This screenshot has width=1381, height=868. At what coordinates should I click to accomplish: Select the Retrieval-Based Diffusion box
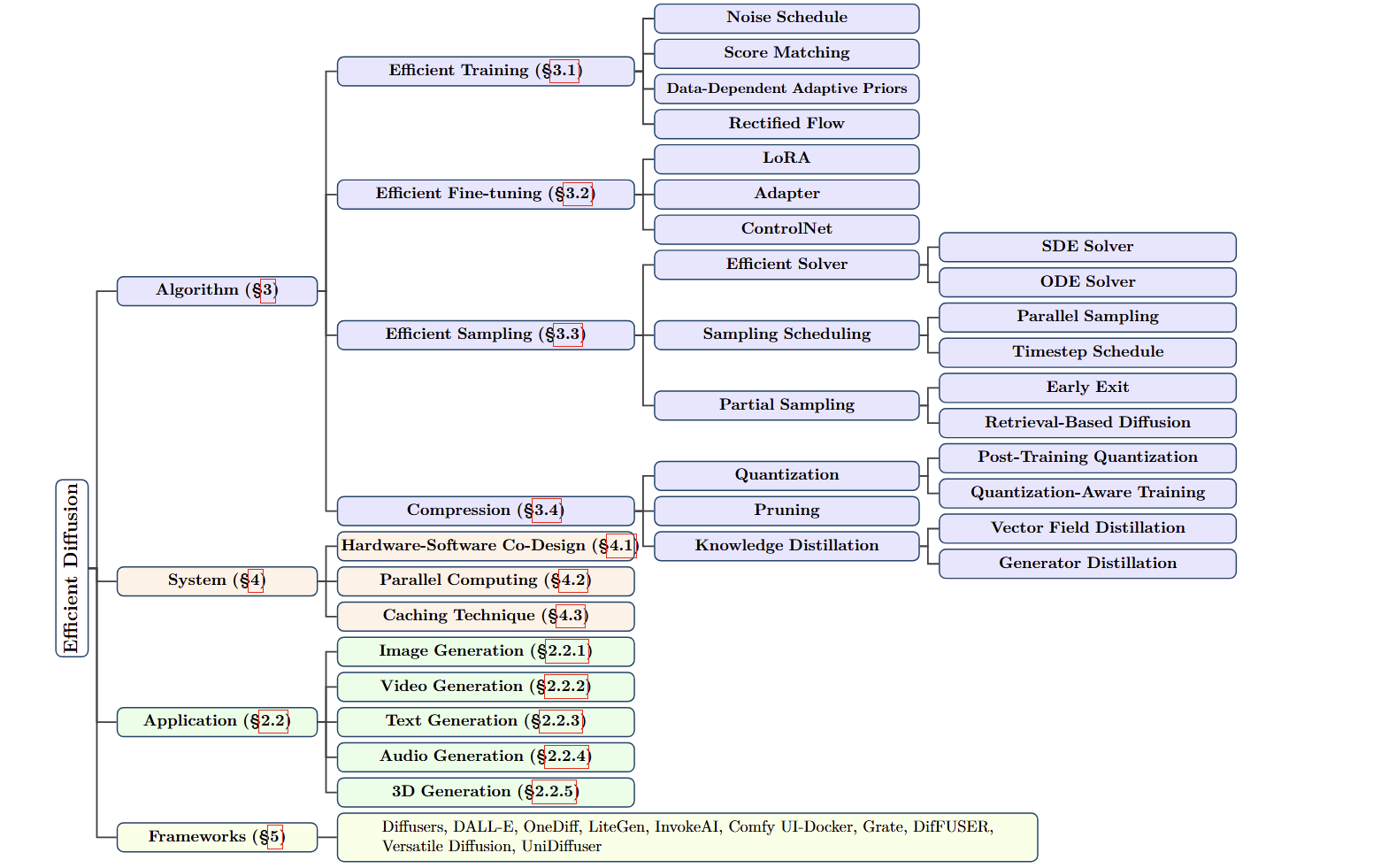click(1086, 423)
